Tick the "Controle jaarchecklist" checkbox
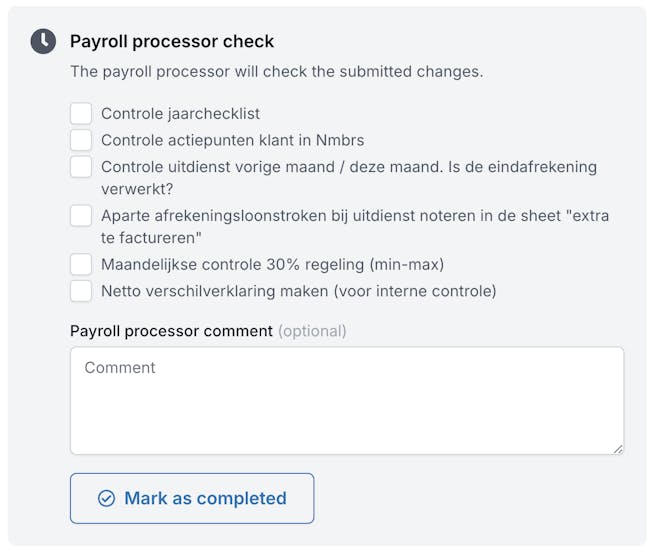 click(x=81, y=114)
